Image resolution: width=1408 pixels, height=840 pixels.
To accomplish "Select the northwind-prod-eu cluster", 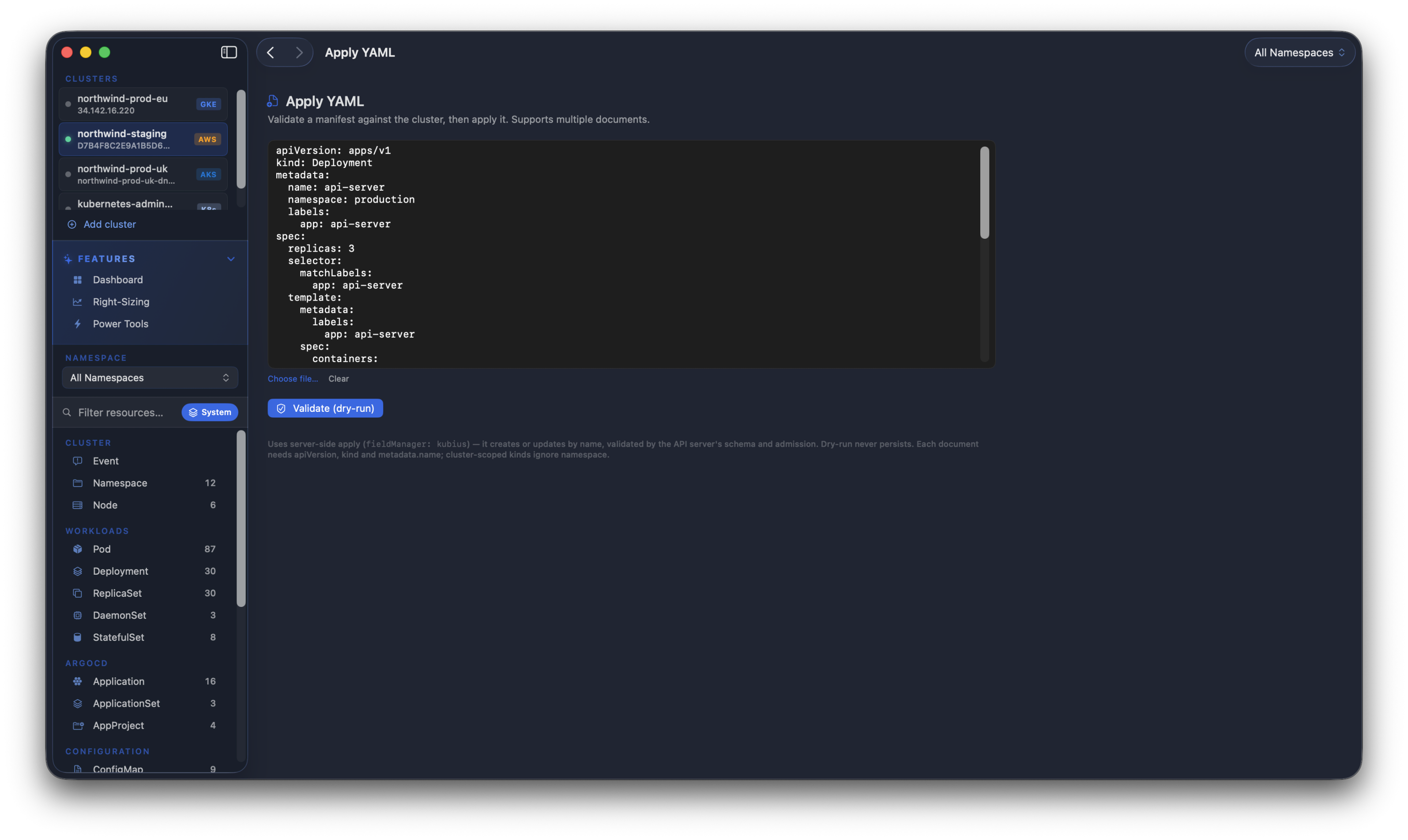I will [x=143, y=104].
